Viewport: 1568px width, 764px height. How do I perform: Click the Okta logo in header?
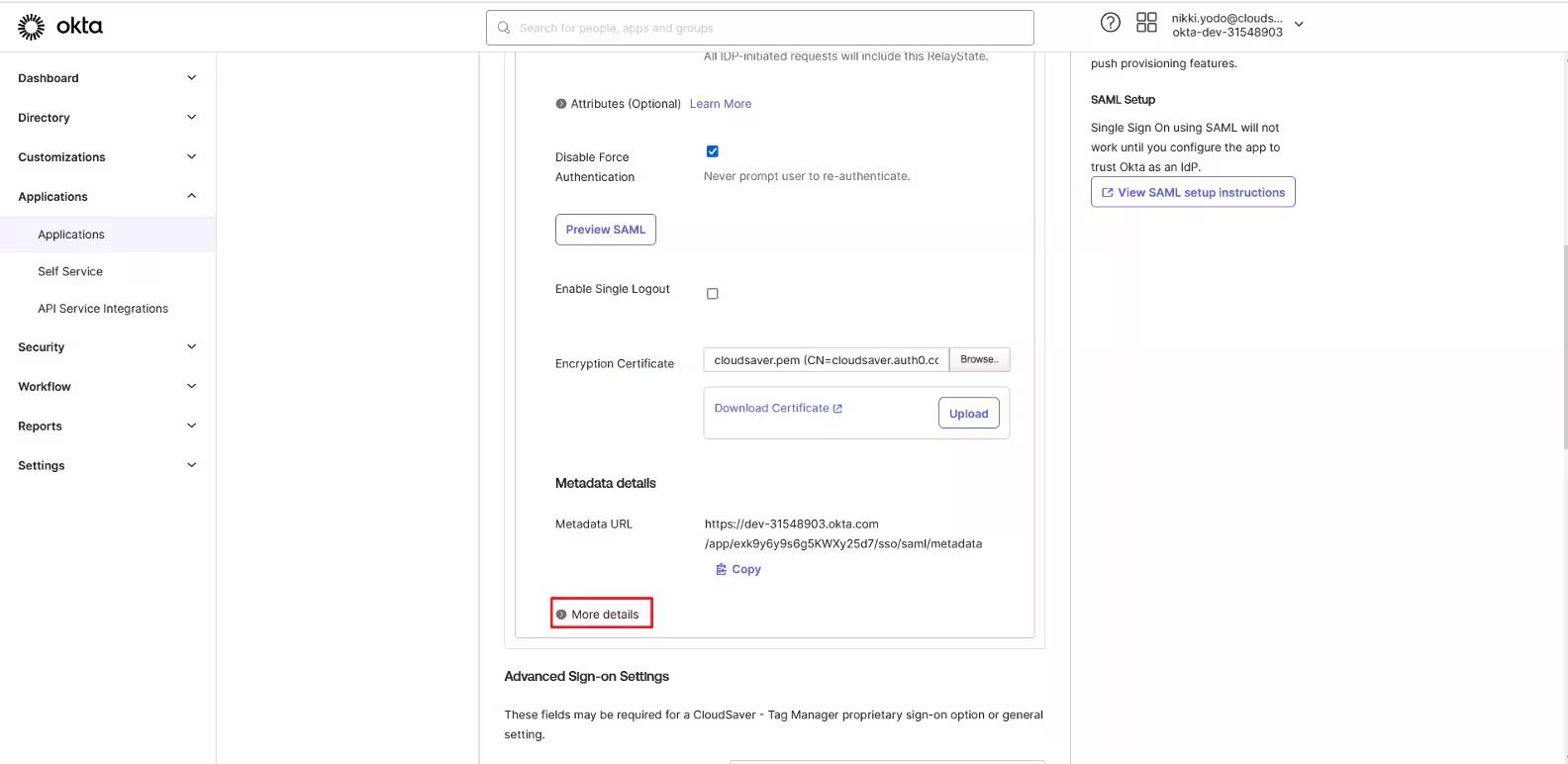(x=59, y=27)
